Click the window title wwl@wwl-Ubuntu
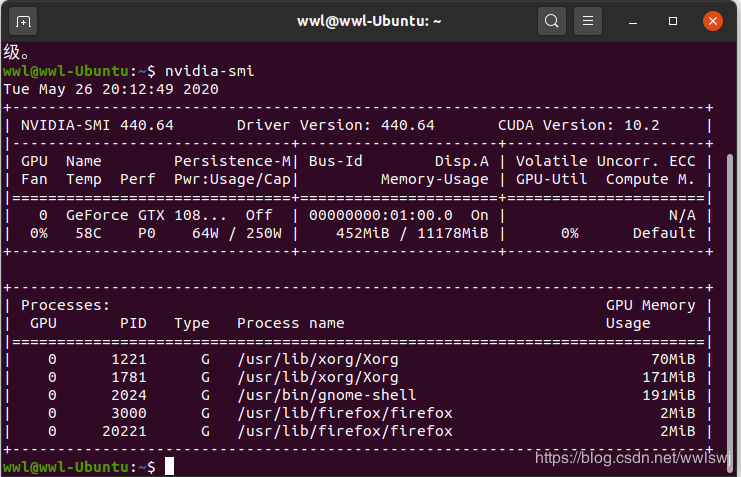 point(370,20)
